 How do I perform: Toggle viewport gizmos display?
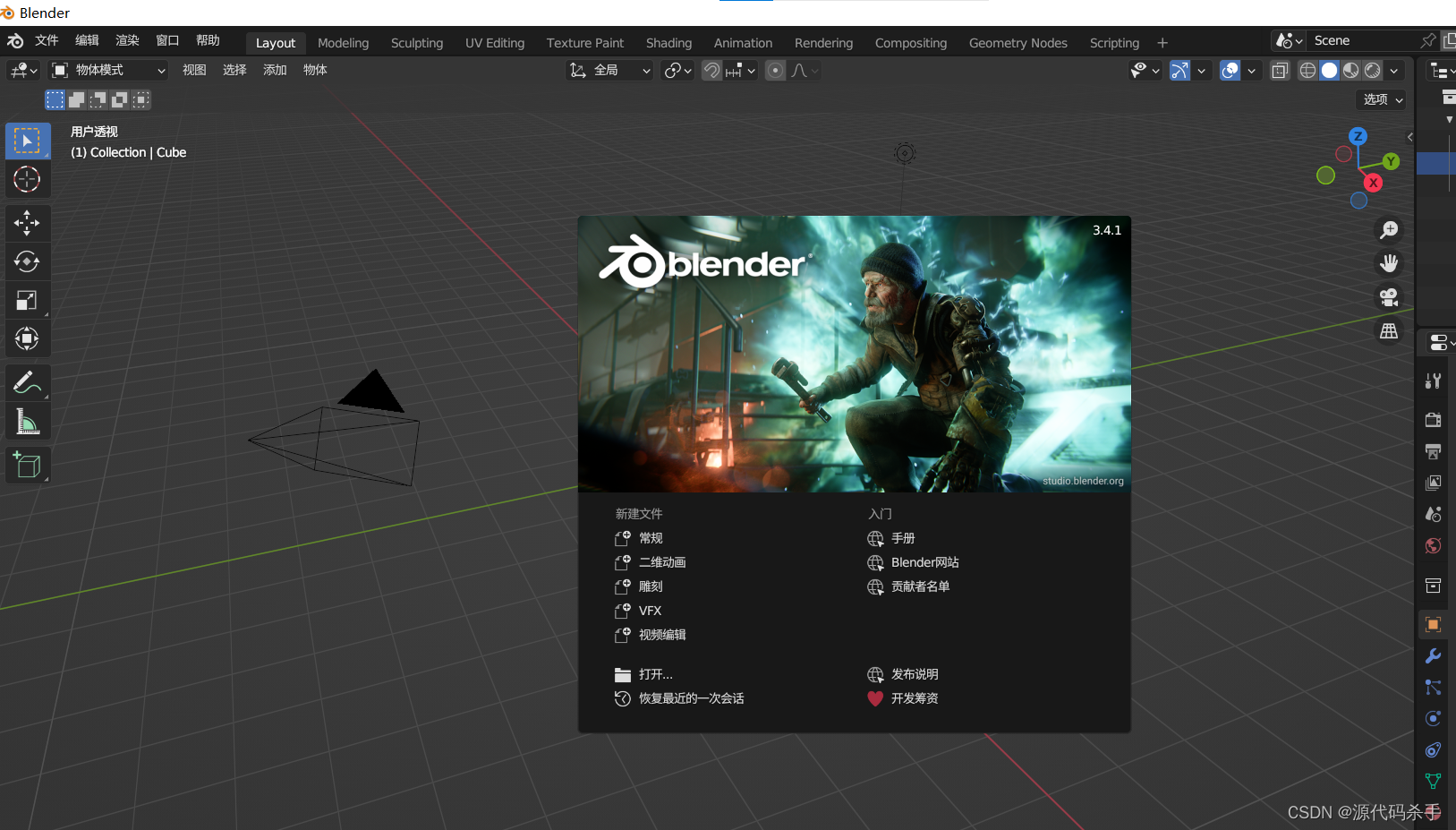(1180, 71)
